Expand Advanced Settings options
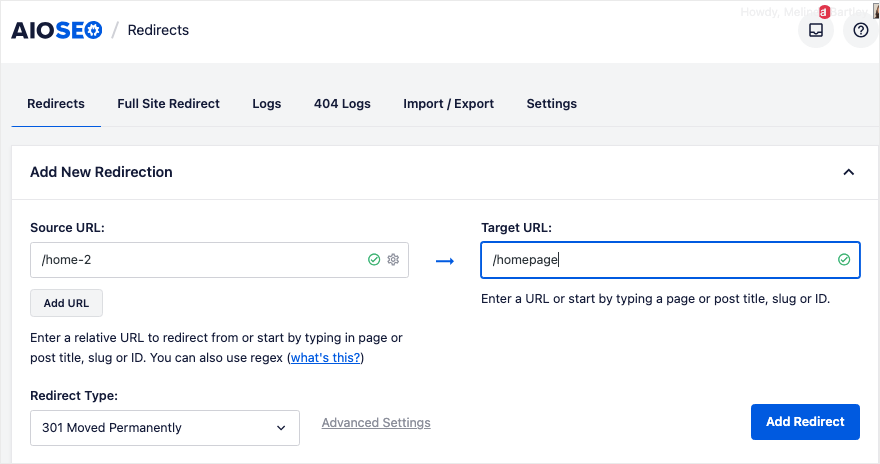This screenshot has width=880, height=464. (376, 423)
